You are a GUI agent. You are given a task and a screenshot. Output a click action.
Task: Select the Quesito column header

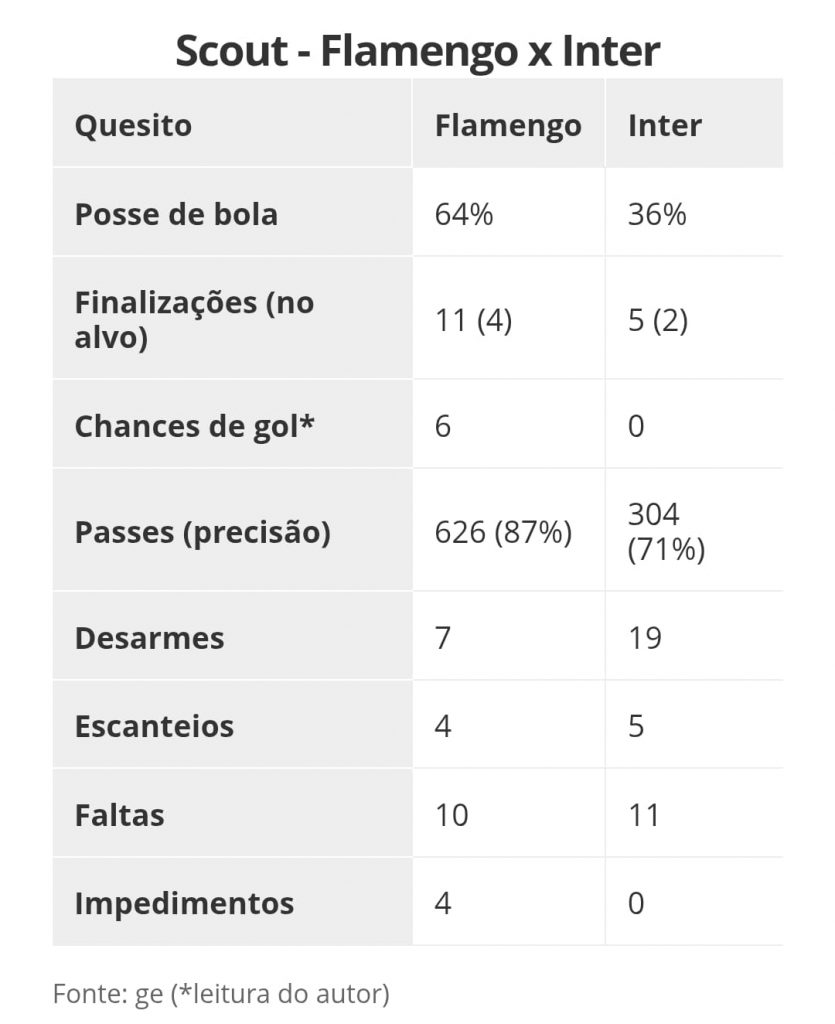pyautogui.click(x=133, y=125)
